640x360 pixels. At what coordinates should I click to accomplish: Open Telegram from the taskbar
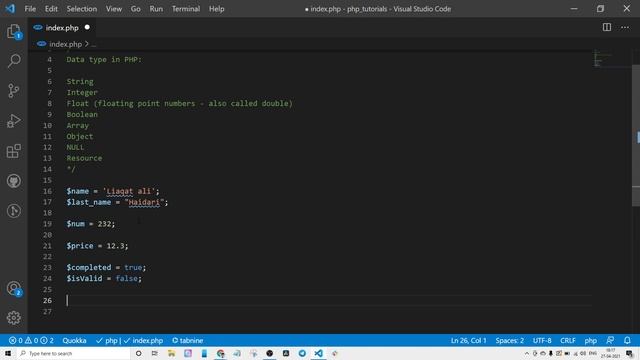coord(302,353)
